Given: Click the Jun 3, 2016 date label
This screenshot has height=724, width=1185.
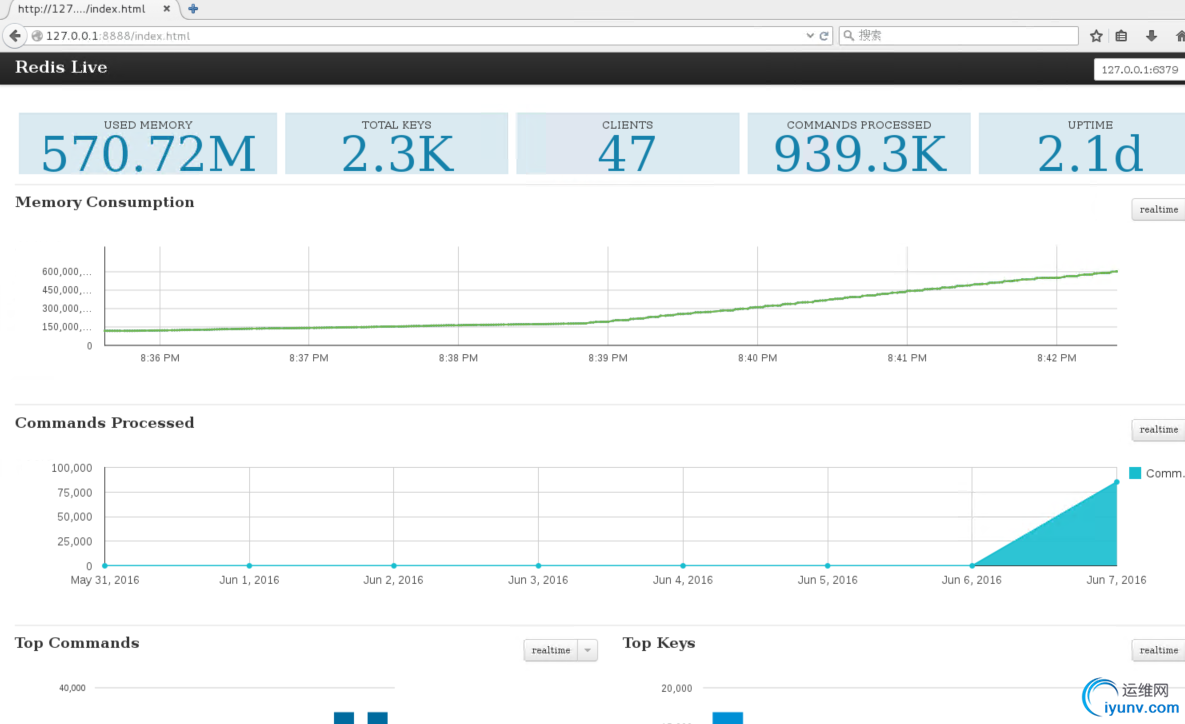Looking at the screenshot, I should point(538,580).
